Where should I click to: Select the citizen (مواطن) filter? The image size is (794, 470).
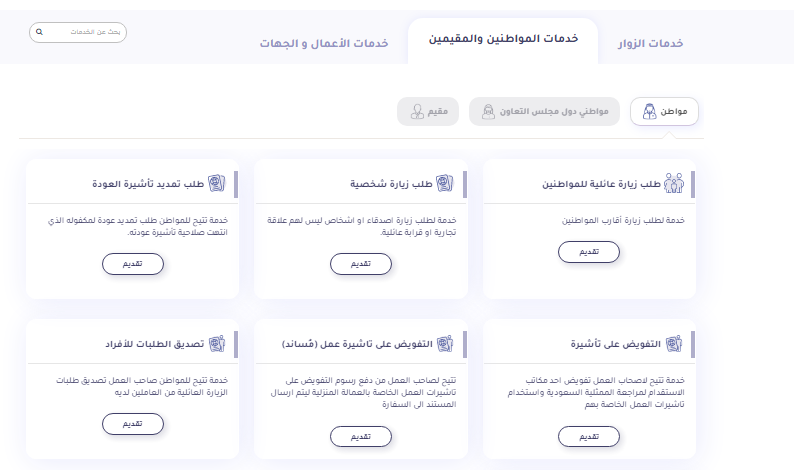click(x=664, y=112)
